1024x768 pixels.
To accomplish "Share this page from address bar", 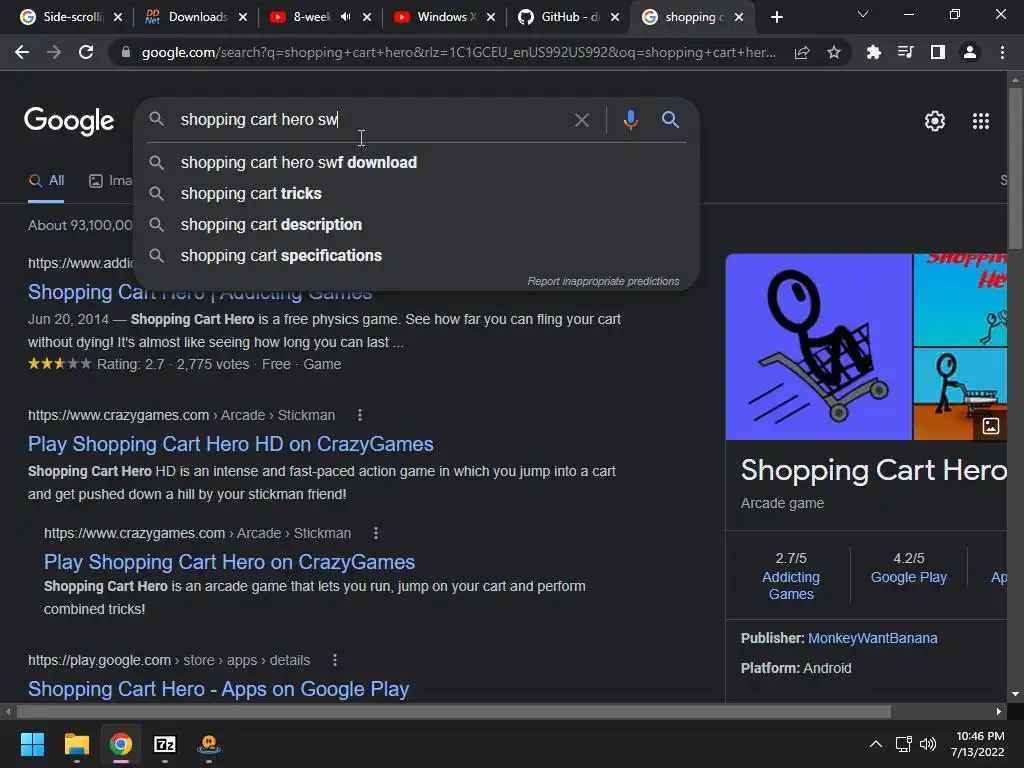I will [802, 52].
